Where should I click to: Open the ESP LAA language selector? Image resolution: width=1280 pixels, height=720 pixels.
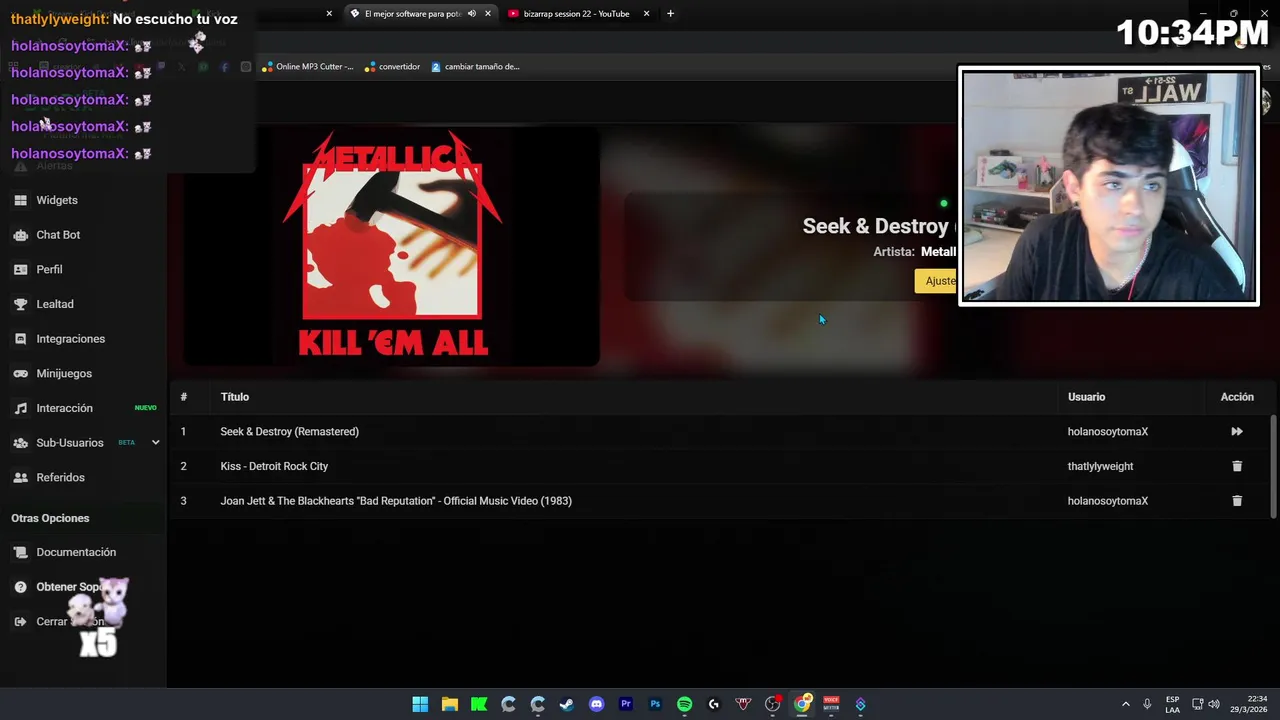click(1172, 704)
